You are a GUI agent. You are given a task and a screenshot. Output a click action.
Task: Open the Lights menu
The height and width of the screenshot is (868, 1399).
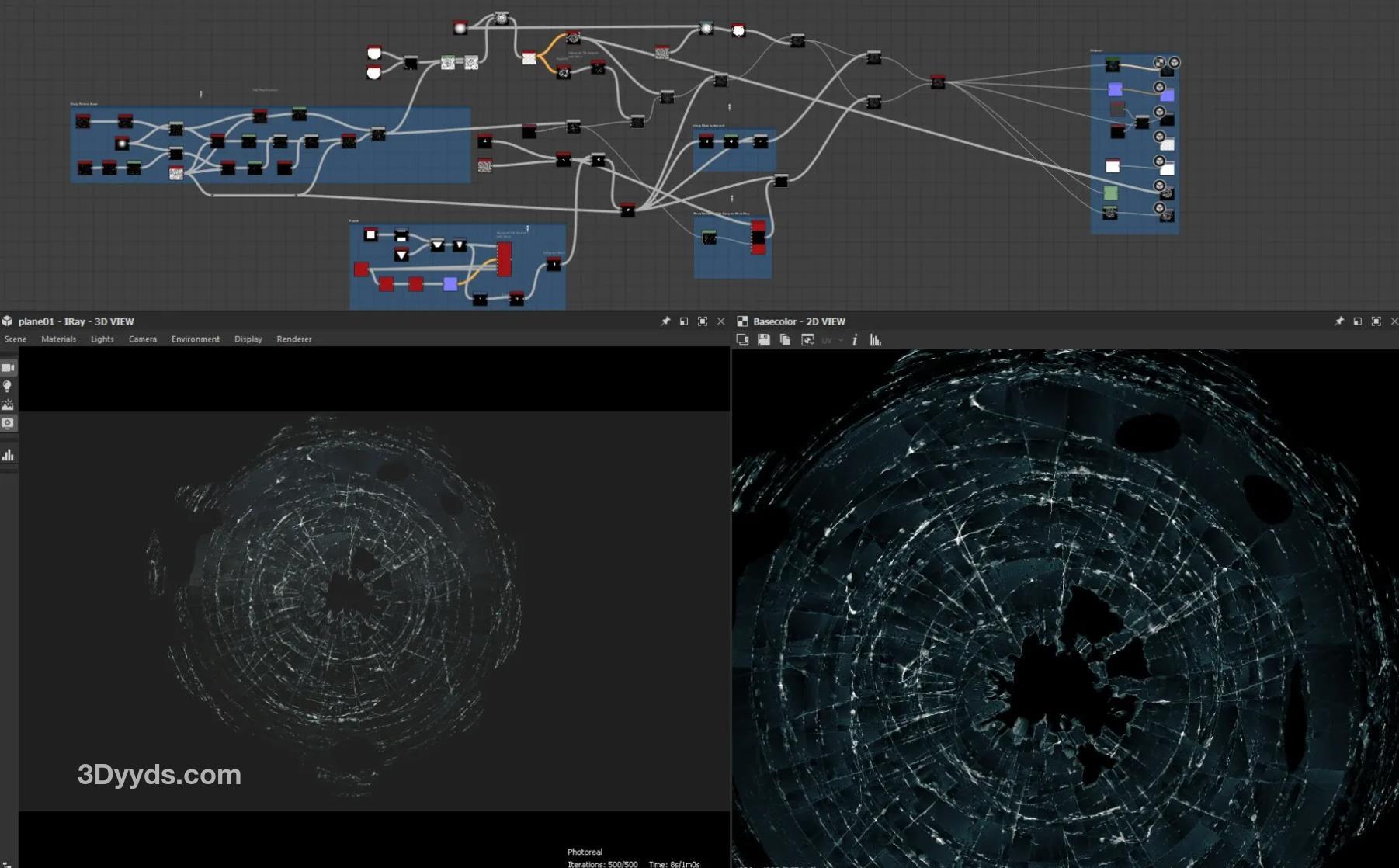tap(102, 339)
